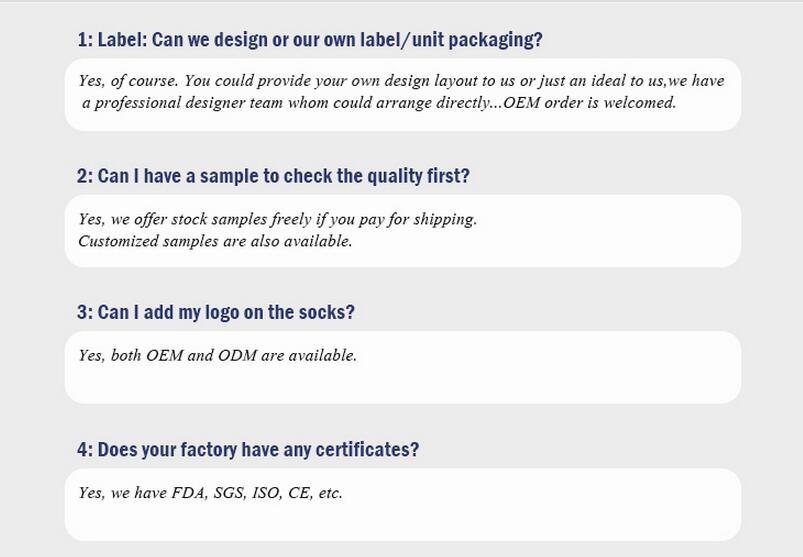Click blank area inside OEM/ODM answer box
The width and height of the screenshot is (803, 557).
tap(512, 379)
